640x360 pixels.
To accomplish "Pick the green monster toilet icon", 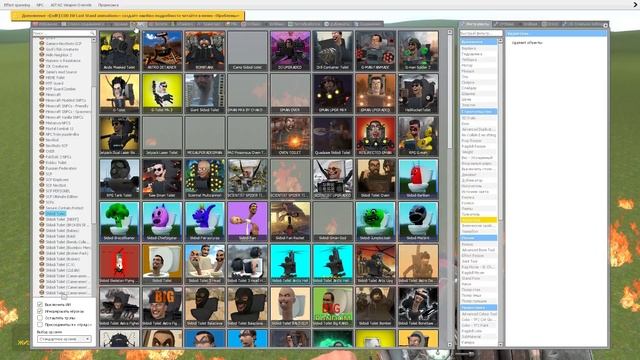I will pyautogui.click(x=375, y=221).
